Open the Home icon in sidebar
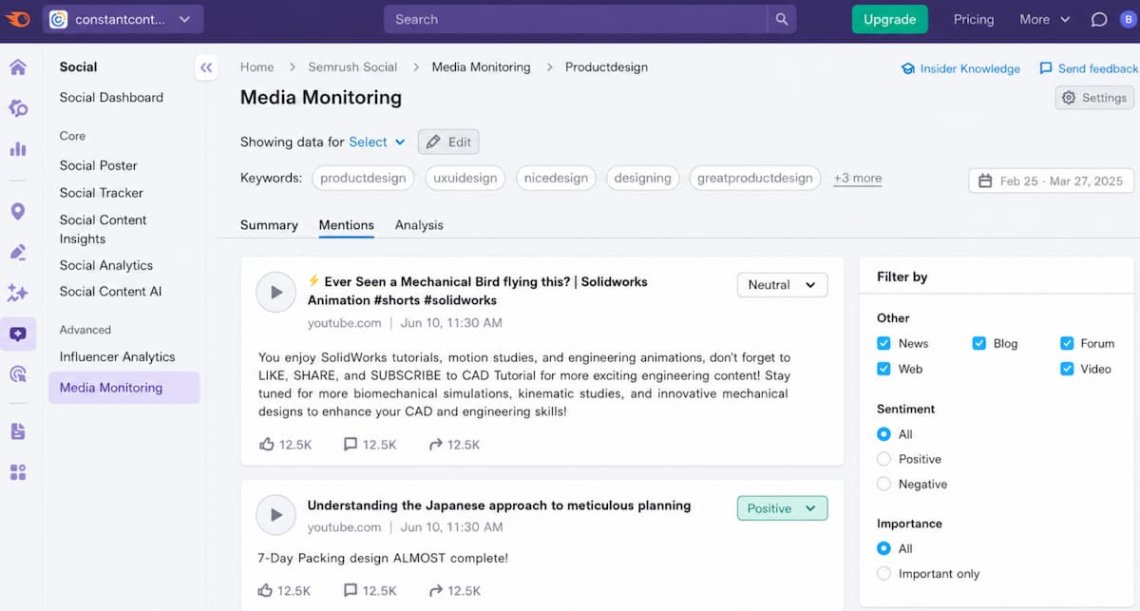The width and height of the screenshot is (1140, 611). tap(18, 68)
